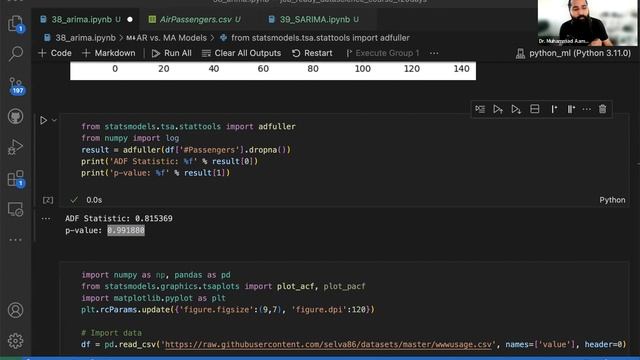Change cell language mode Python
This screenshot has width=640, height=360.
point(612,200)
